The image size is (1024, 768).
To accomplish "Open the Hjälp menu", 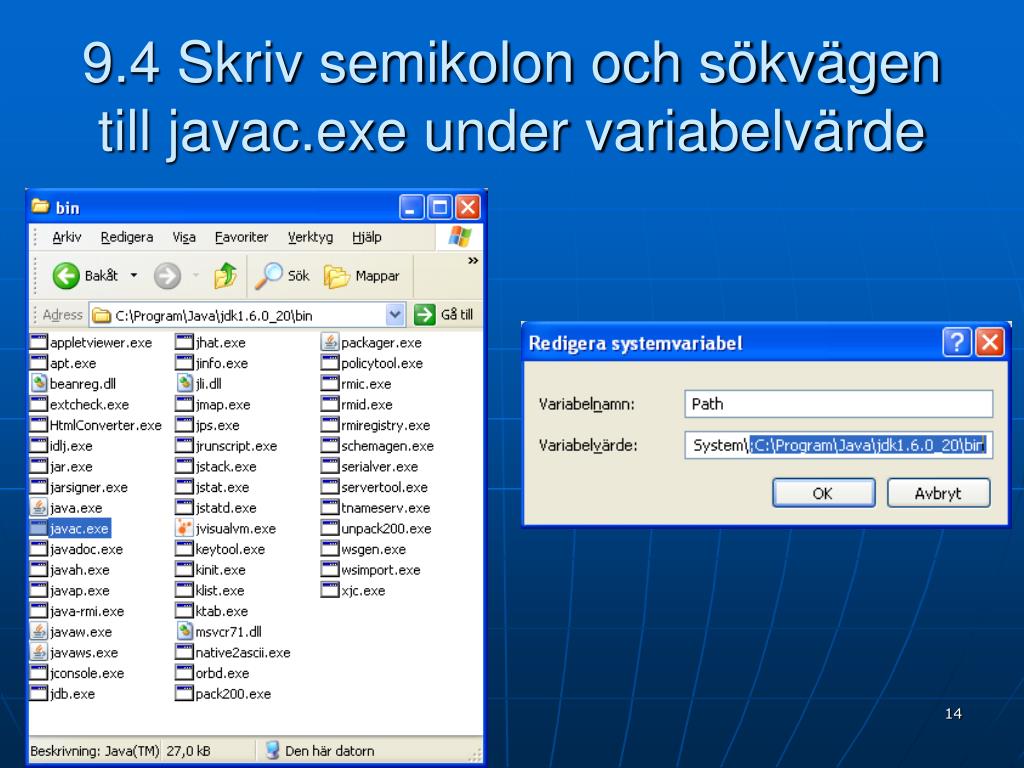I will 367,237.
